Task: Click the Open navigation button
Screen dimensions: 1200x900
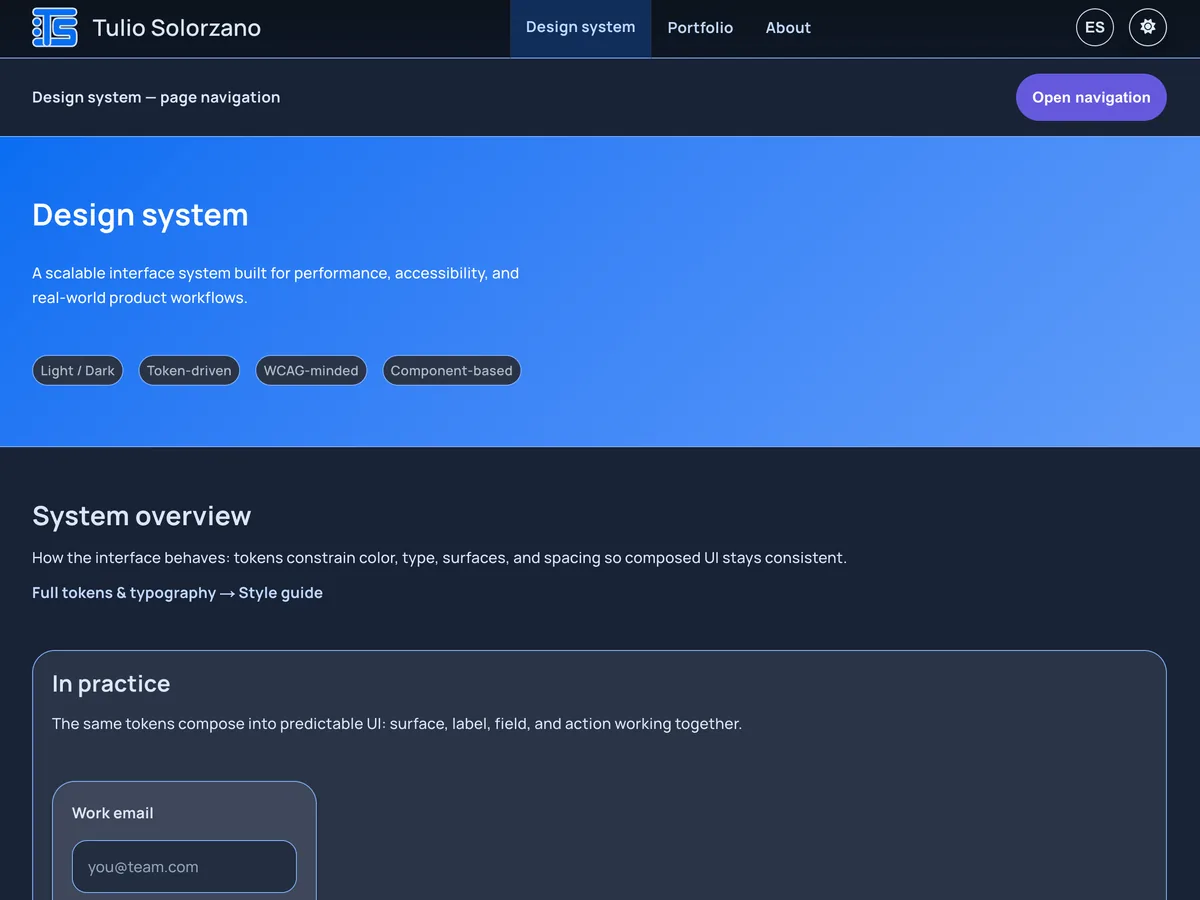Action: [x=1091, y=97]
